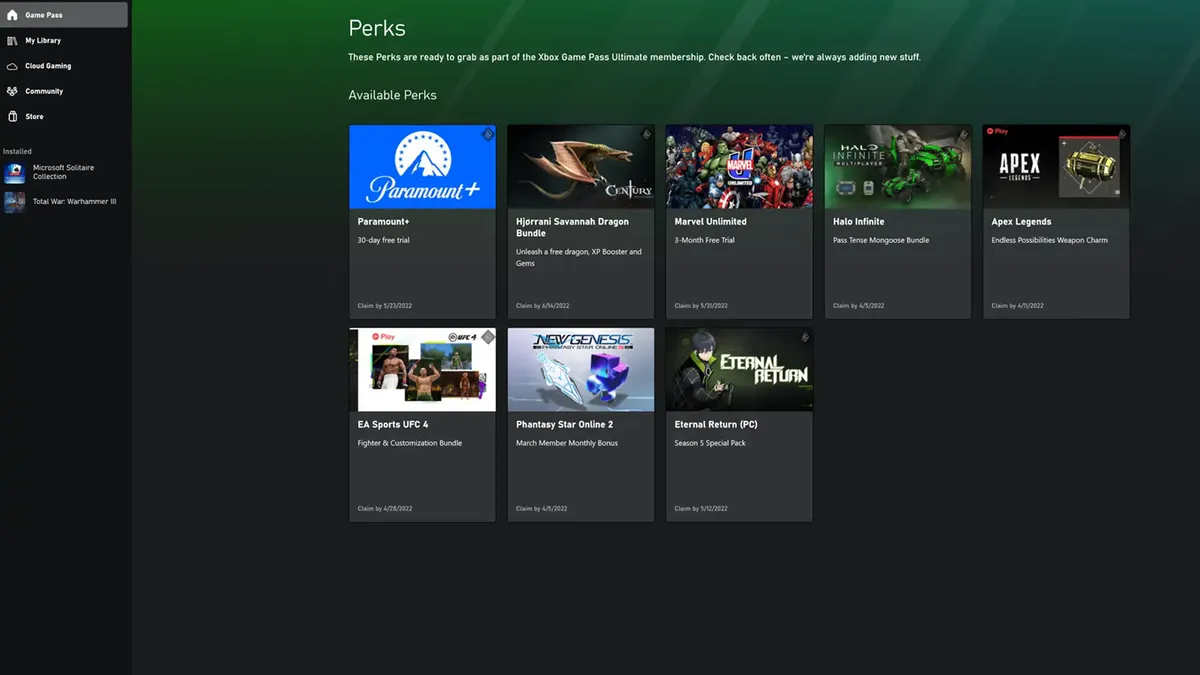Click perk badge on Paramount+ card
The height and width of the screenshot is (675, 1200).
click(x=488, y=134)
